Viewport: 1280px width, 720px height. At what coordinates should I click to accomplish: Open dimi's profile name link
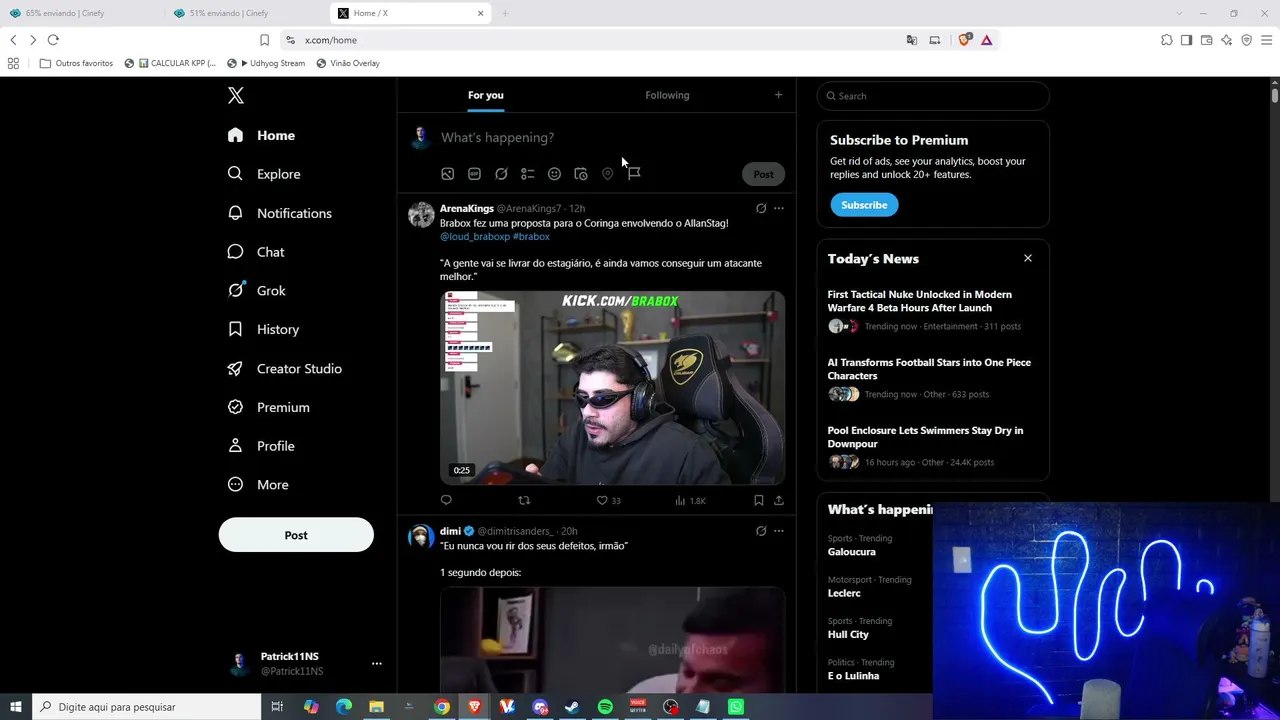(450, 531)
